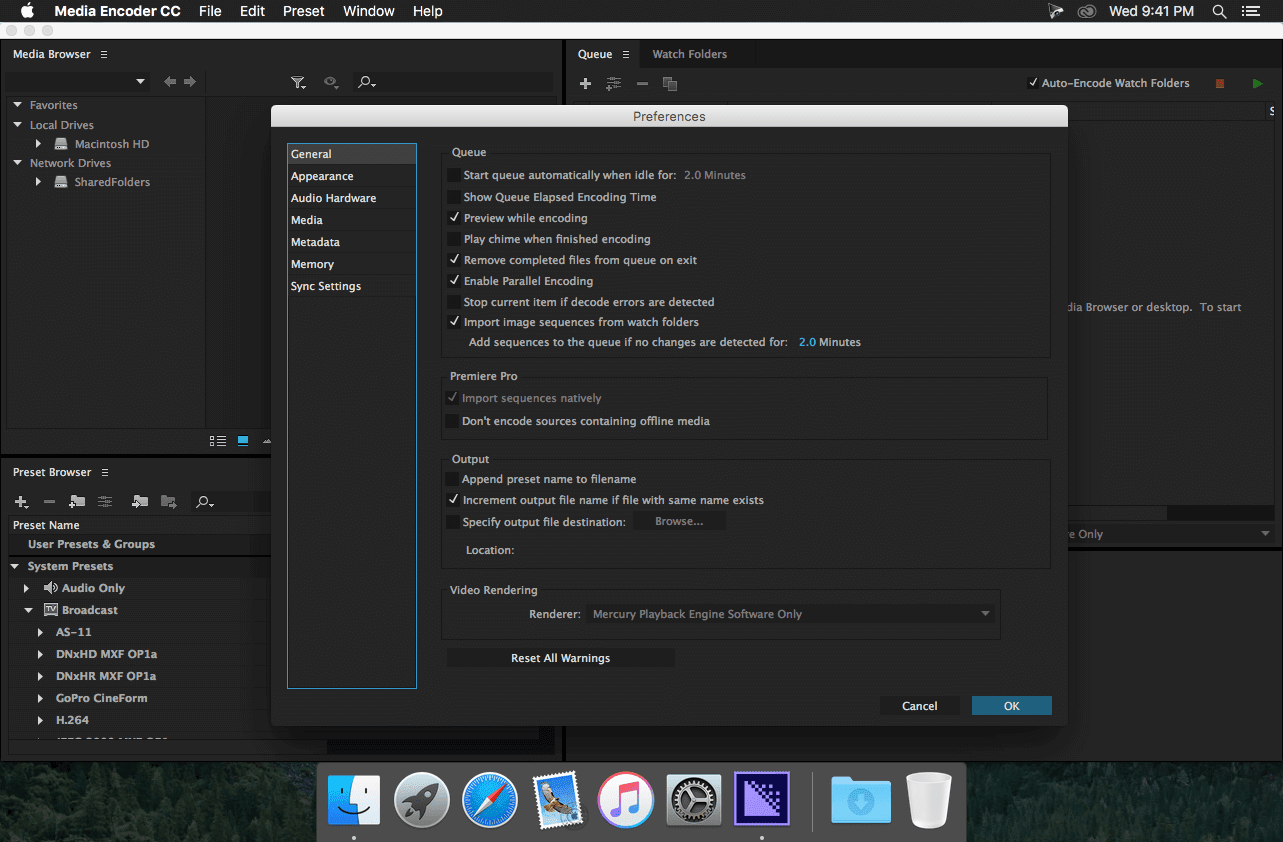Disable Preview while encoding

453,218
